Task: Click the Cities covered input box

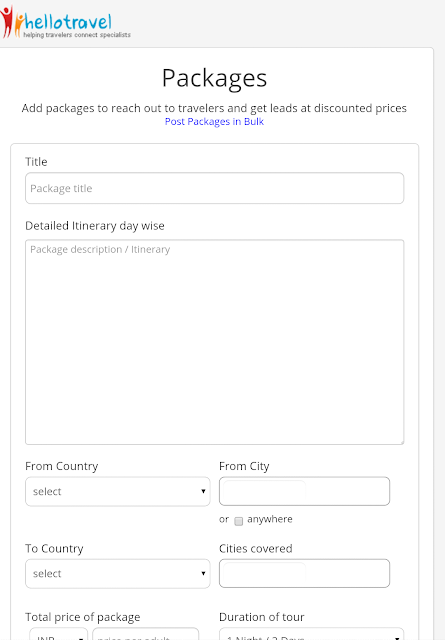Action: [x=305, y=573]
